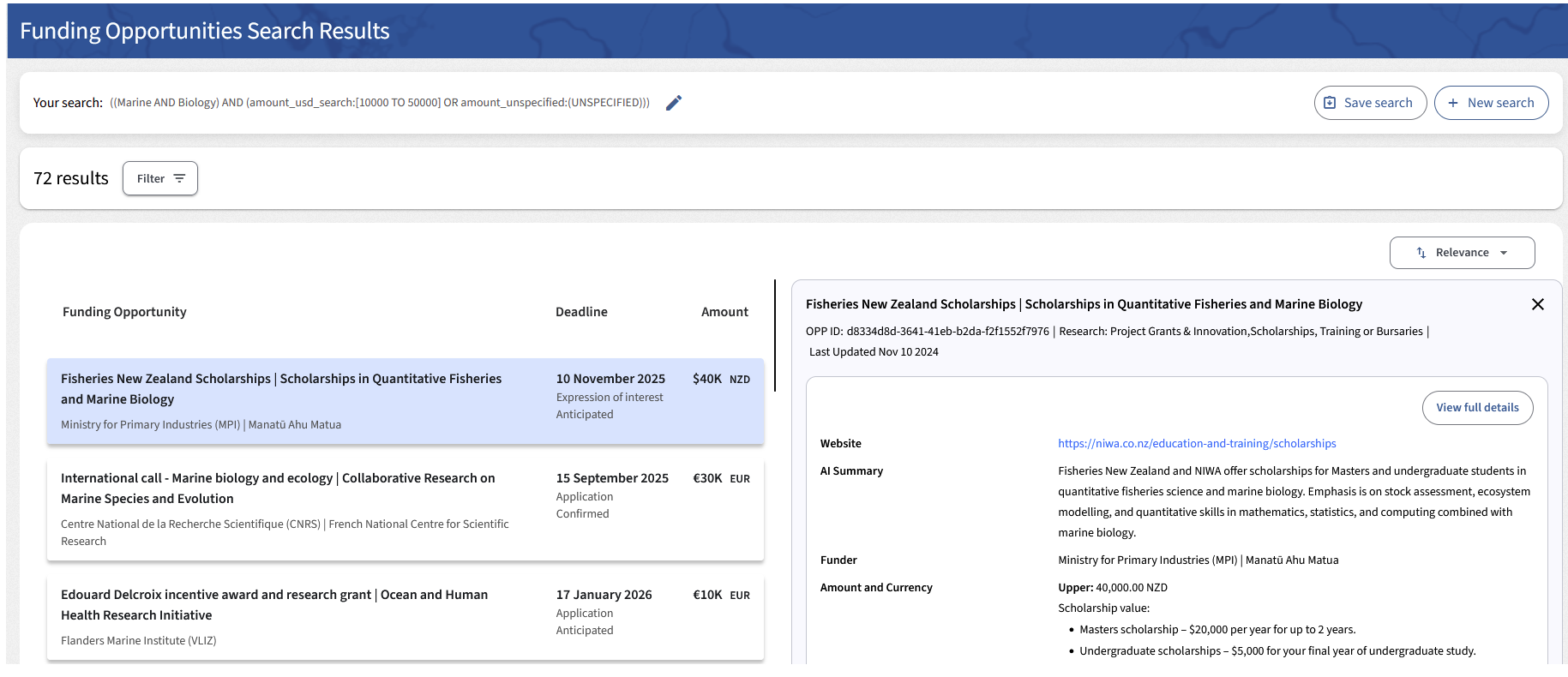This screenshot has width=1568, height=677.
Task: Select Edouard Delcroix incentive award result
Action: pos(406,617)
